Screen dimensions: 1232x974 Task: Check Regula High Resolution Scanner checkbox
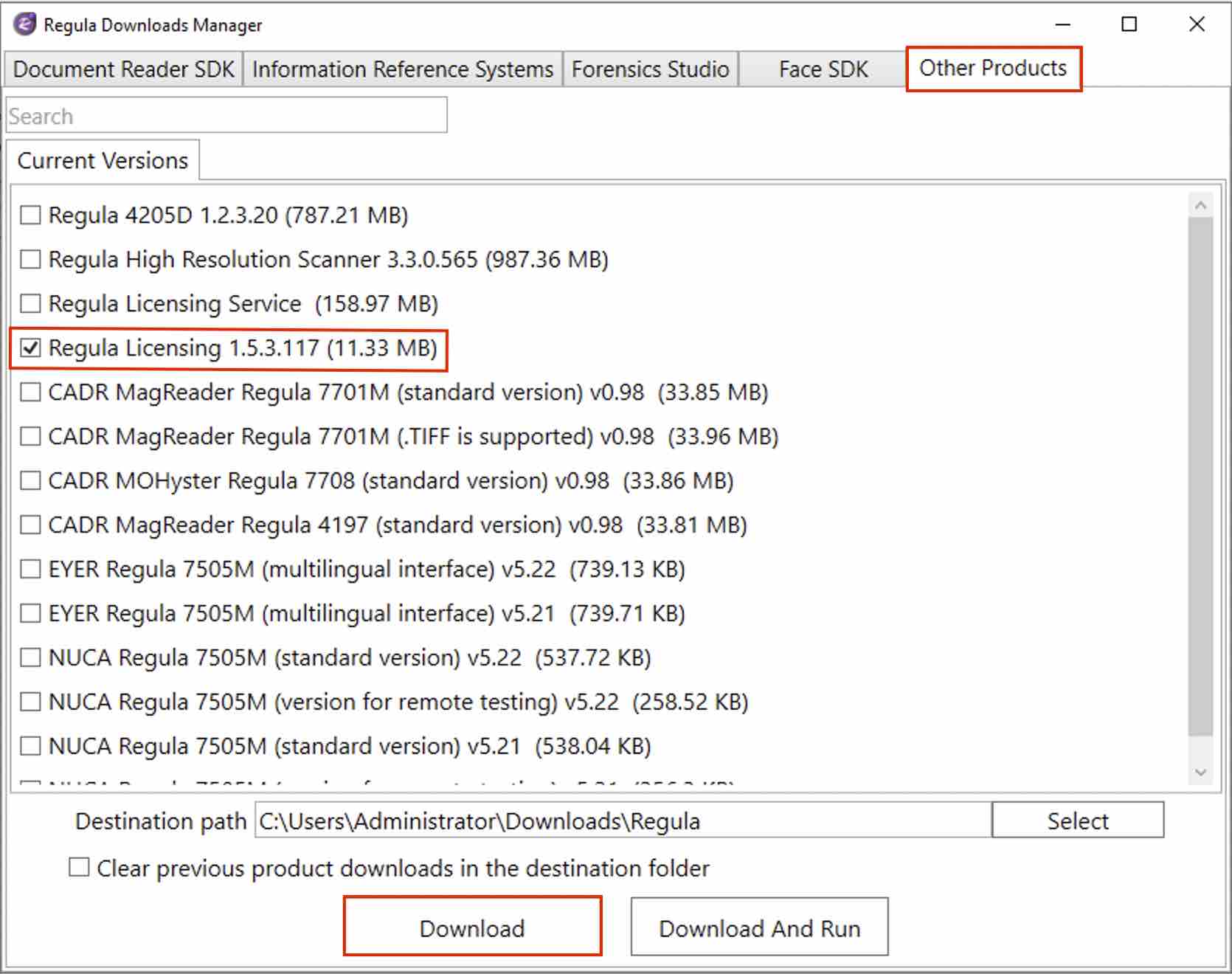pos(30,259)
